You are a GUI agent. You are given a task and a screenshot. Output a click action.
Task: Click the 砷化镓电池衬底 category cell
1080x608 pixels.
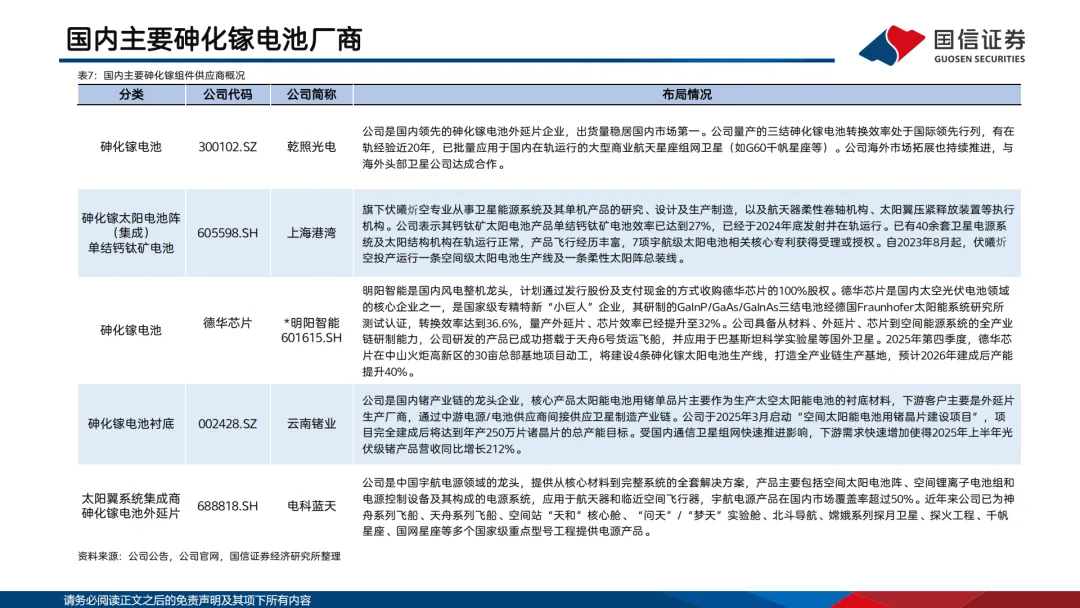coord(131,423)
